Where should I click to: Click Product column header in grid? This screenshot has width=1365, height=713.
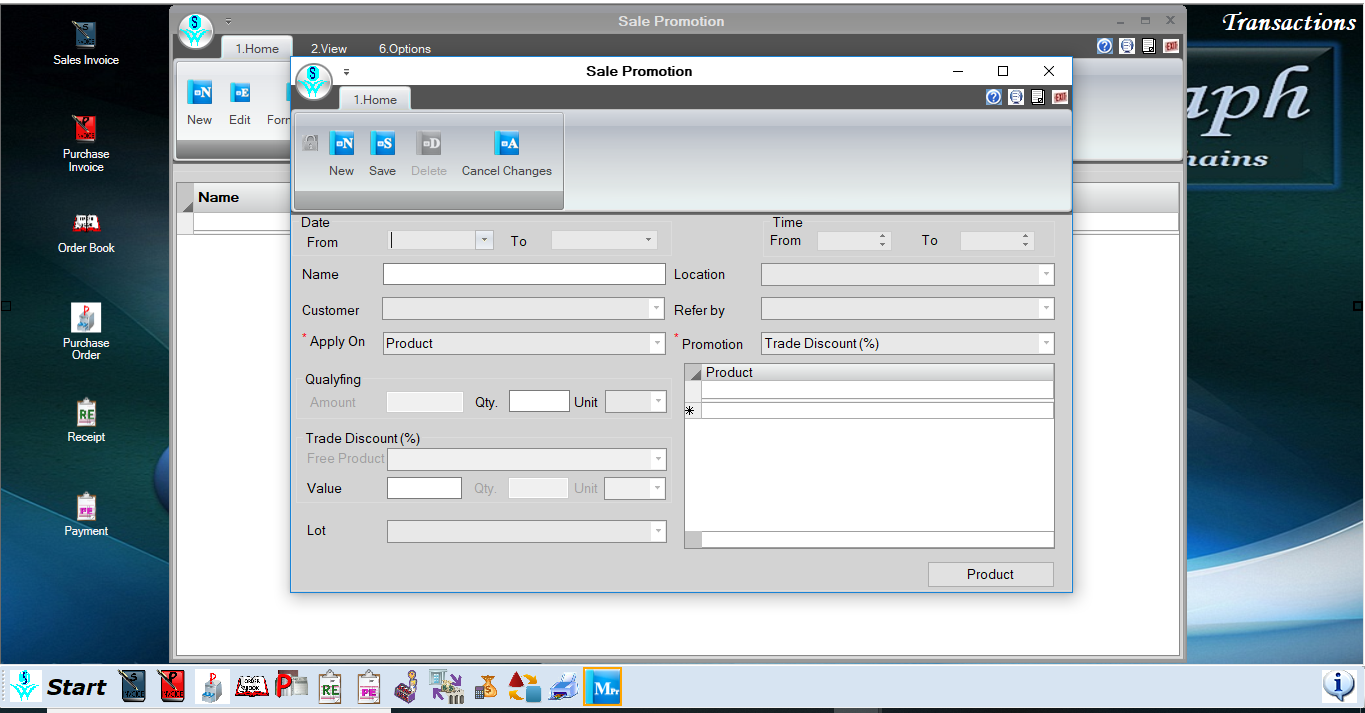coord(877,372)
